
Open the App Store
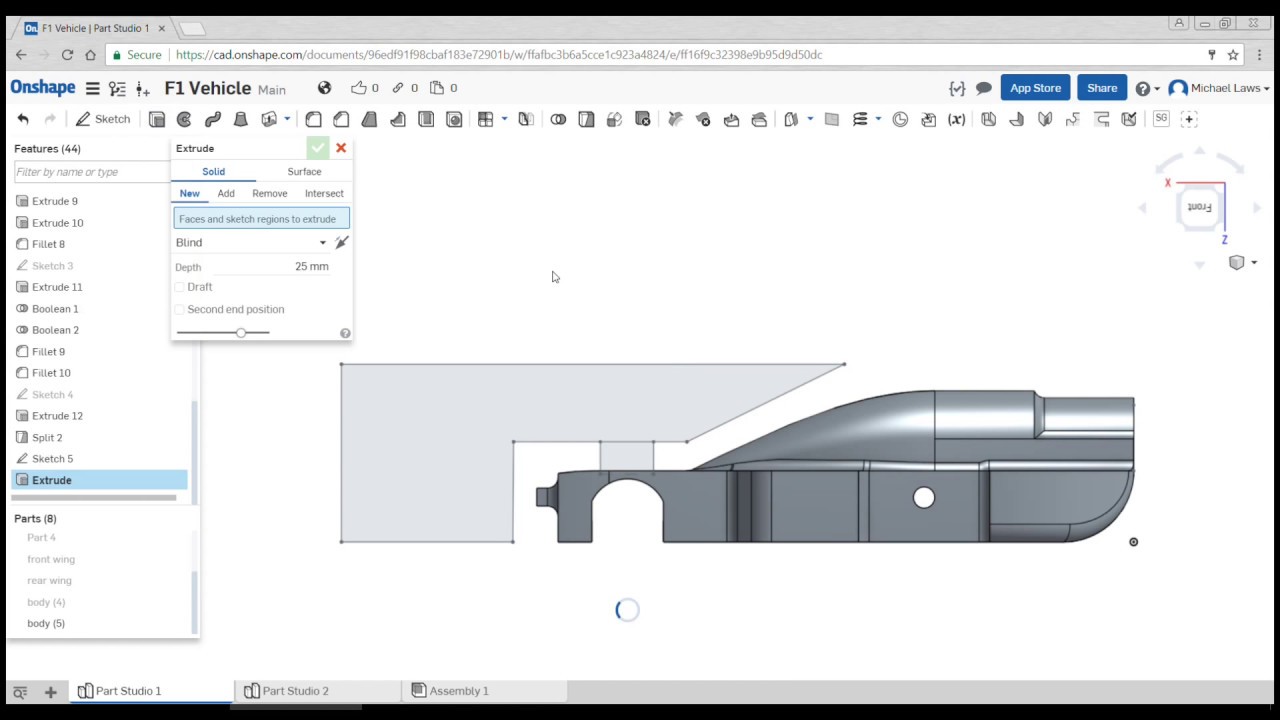point(1035,88)
